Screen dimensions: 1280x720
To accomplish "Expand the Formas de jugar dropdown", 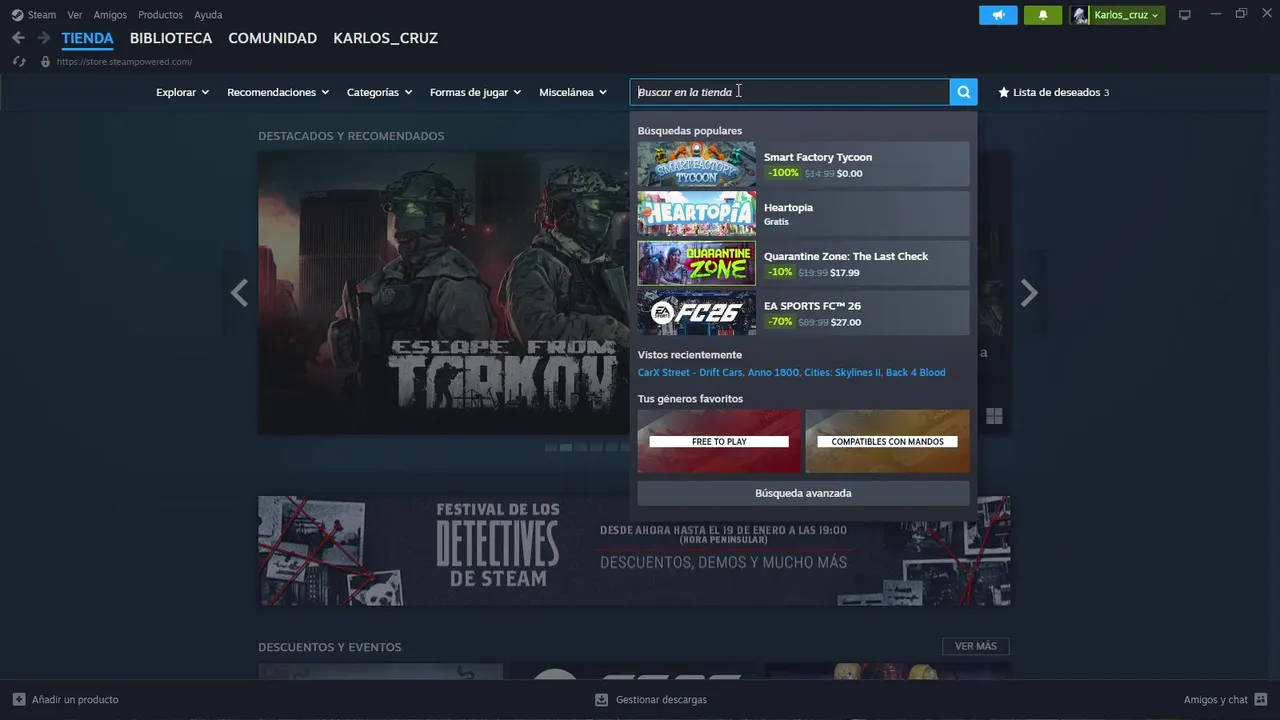I will pyautogui.click(x=475, y=92).
